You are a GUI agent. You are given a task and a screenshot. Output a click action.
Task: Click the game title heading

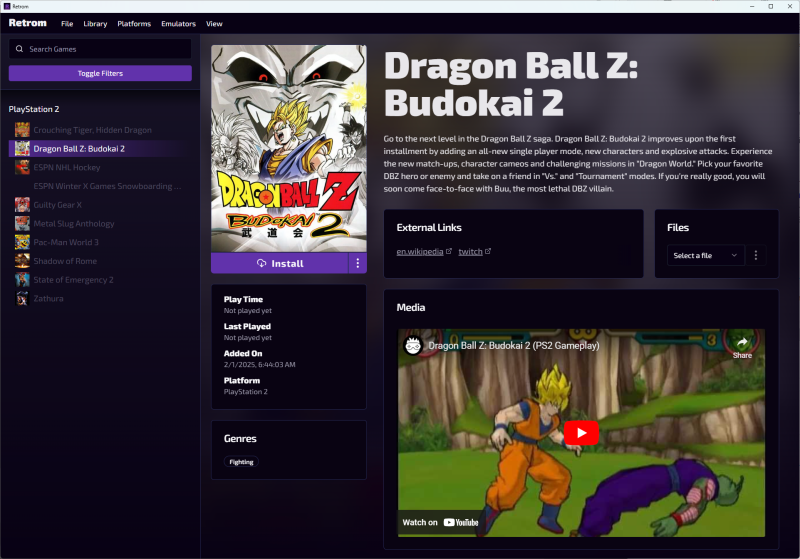click(x=511, y=84)
